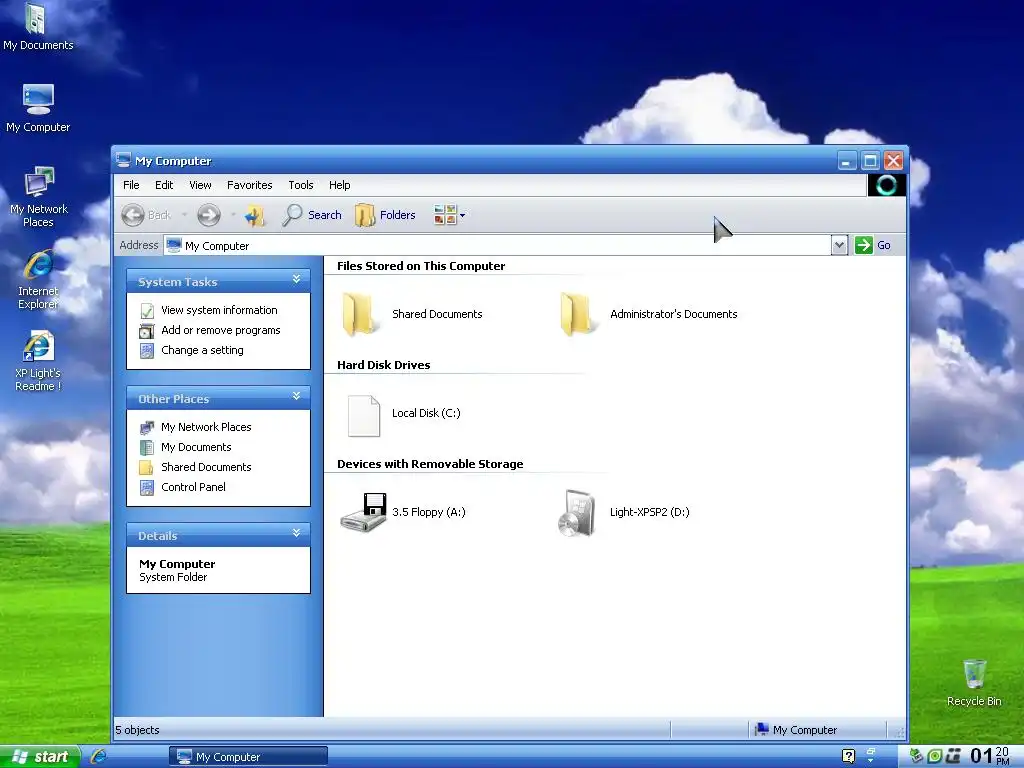Select the Light-XPSP2 (D:) CD drive icon

[577, 513]
